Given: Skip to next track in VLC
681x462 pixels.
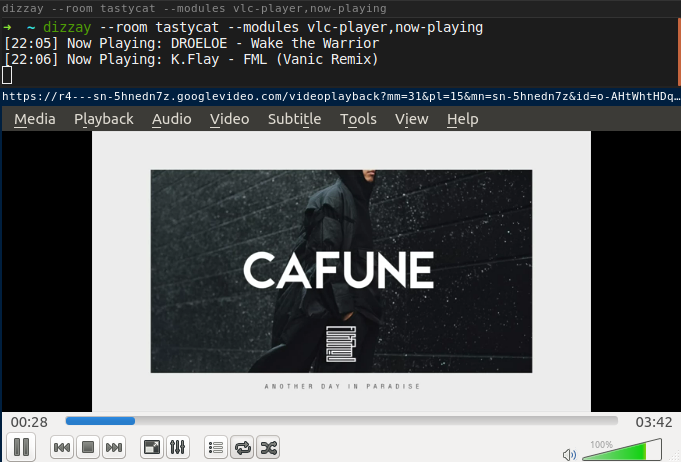Looking at the screenshot, I should (114, 447).
